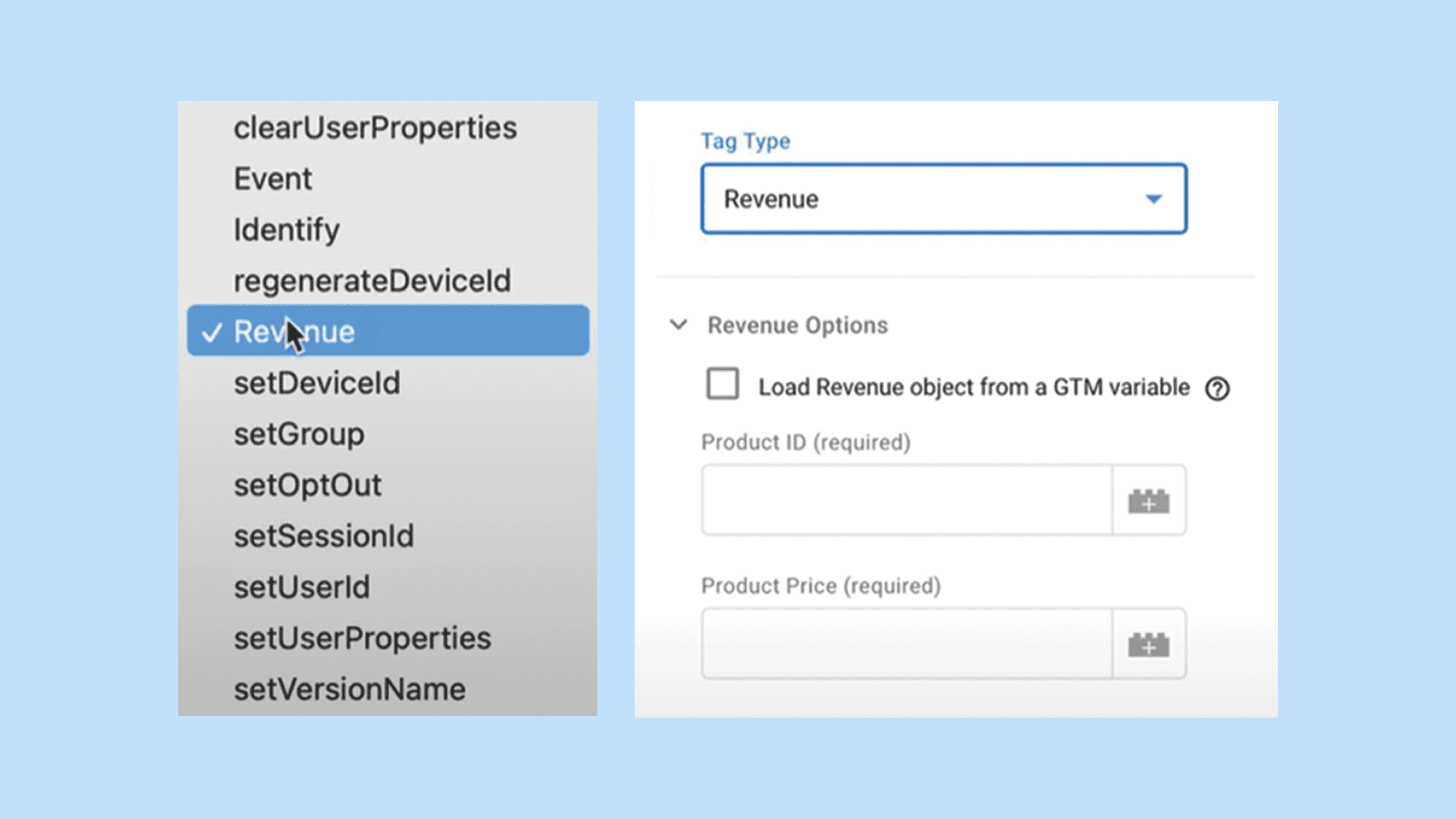Click the variable brick icon beside Product ID

[1147, 500]
